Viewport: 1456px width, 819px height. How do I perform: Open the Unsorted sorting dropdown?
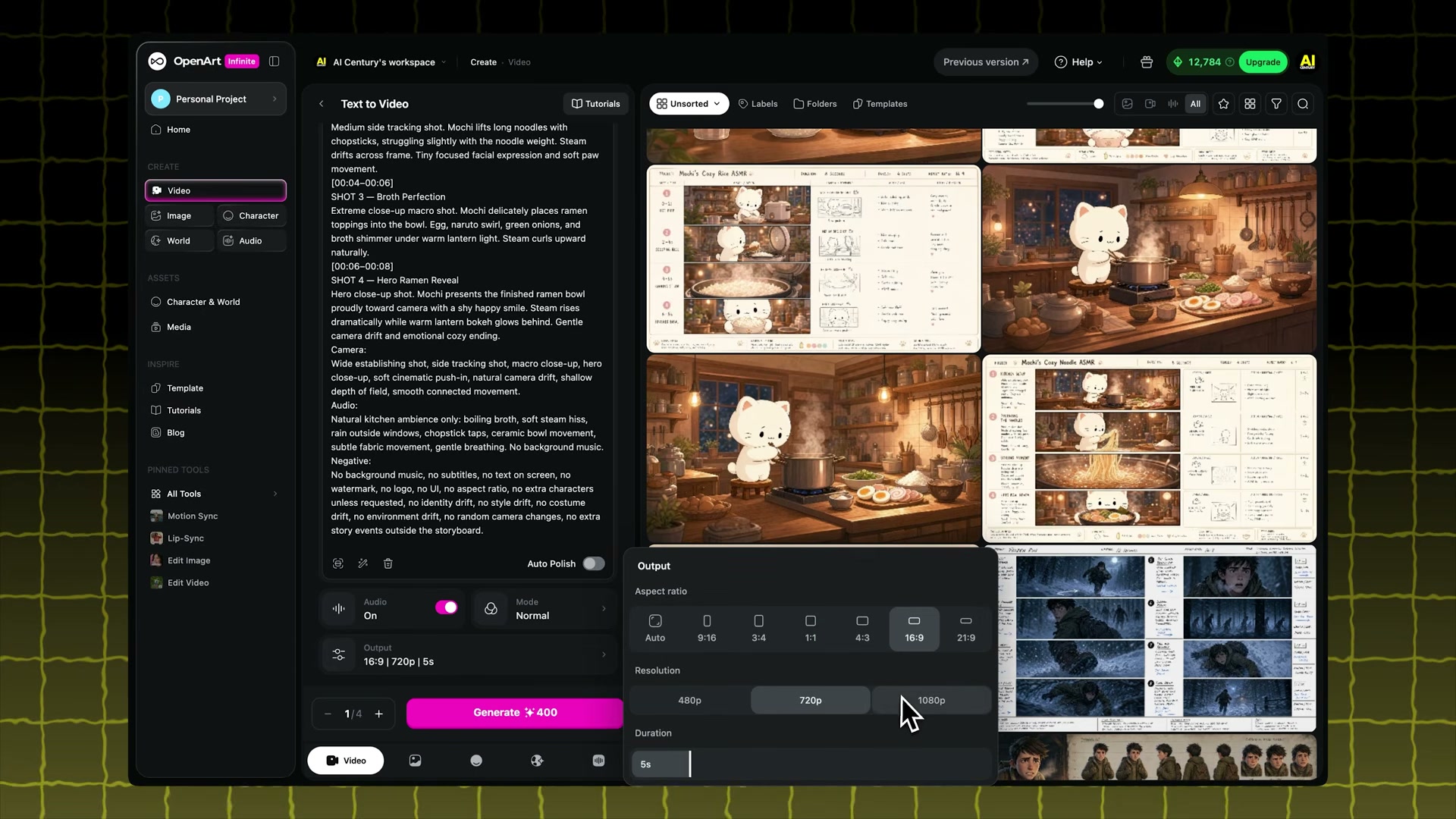click(x=689, y=104)
